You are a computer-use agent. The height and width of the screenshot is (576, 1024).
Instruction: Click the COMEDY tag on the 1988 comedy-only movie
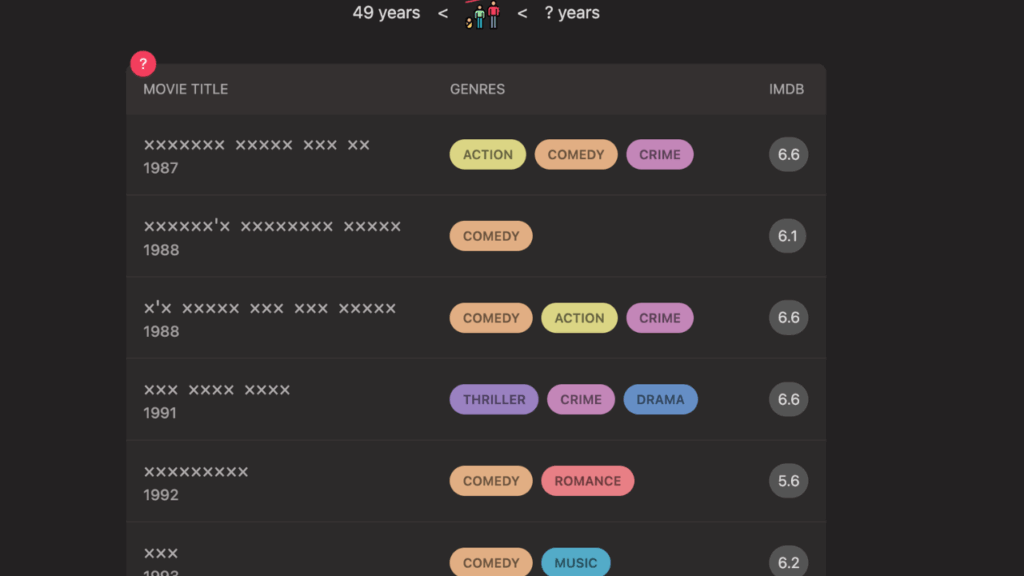click(491, 236)
